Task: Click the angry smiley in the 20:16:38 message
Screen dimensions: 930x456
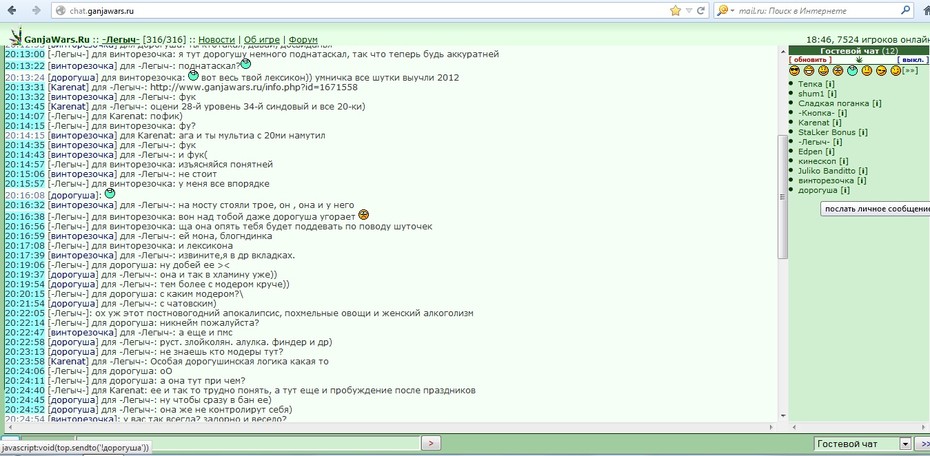Action: 364,214
